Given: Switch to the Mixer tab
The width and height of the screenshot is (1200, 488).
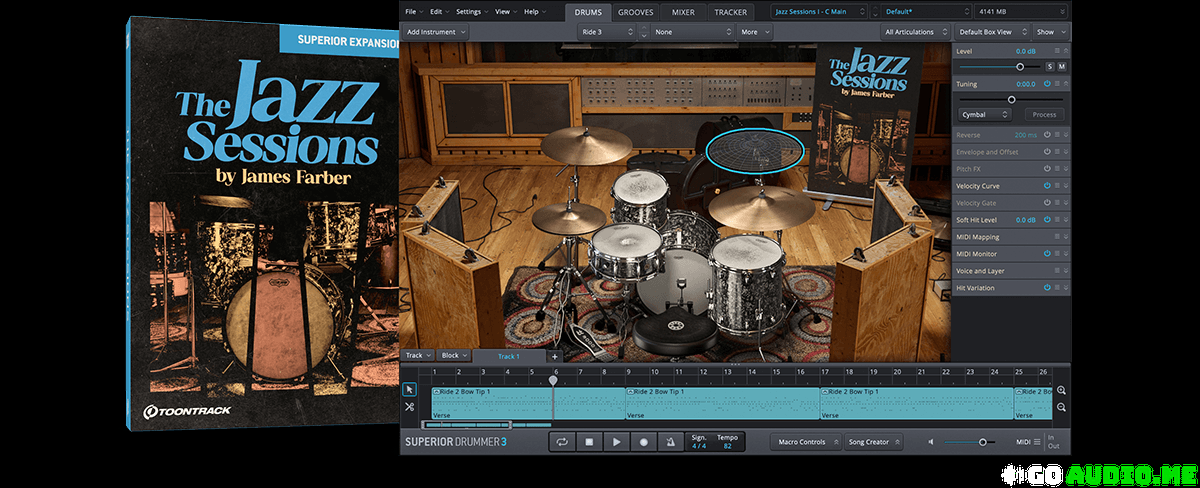Looking at the screenshot, I should click(x=685, y=12).
